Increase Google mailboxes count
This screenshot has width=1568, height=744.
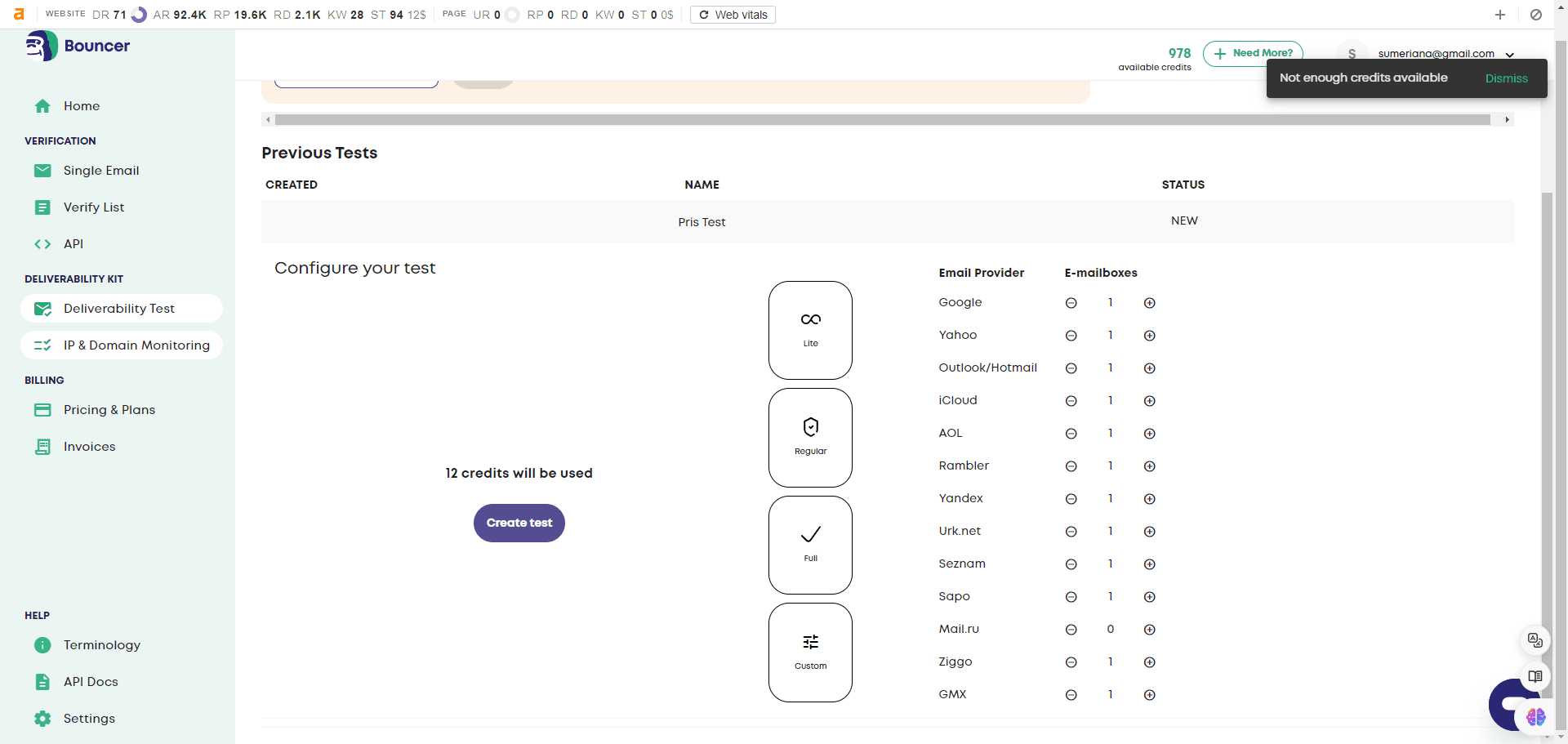1150,303
